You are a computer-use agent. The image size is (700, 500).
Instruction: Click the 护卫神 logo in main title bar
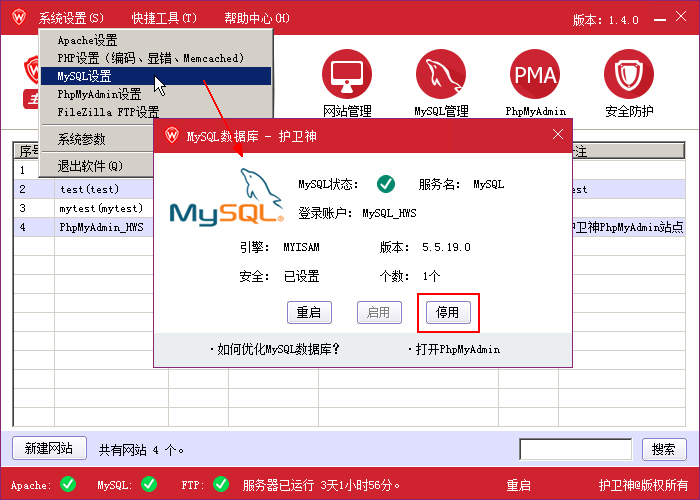(x=19, y=17)
